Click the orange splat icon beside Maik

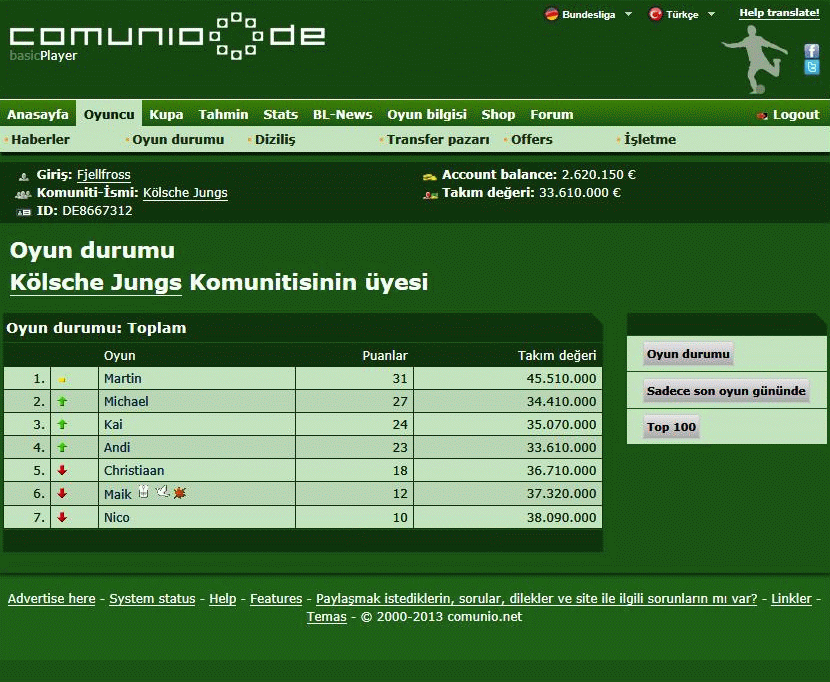point(180,493)
